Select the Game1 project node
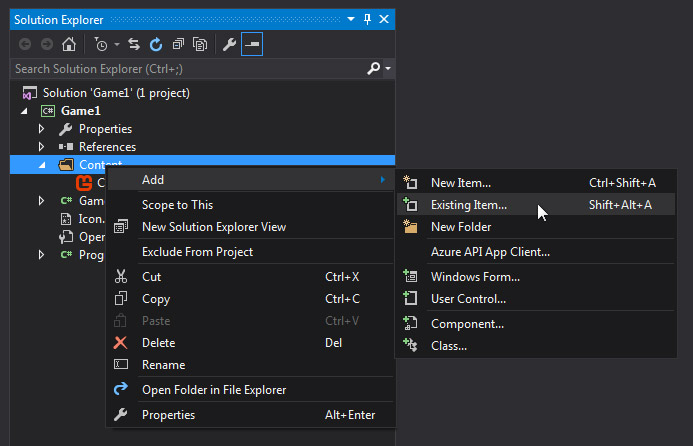693x446 pixels. pyautogui.click(x=81, y=111)
